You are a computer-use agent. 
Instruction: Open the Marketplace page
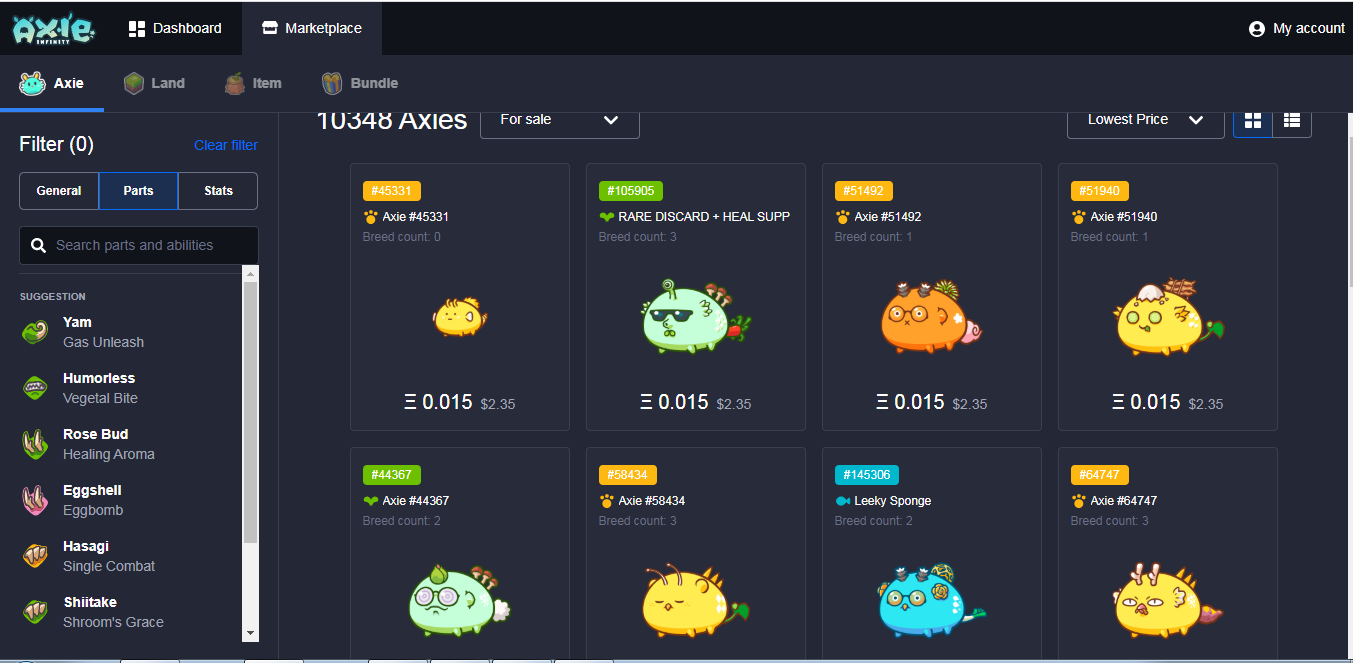[312, 28]
